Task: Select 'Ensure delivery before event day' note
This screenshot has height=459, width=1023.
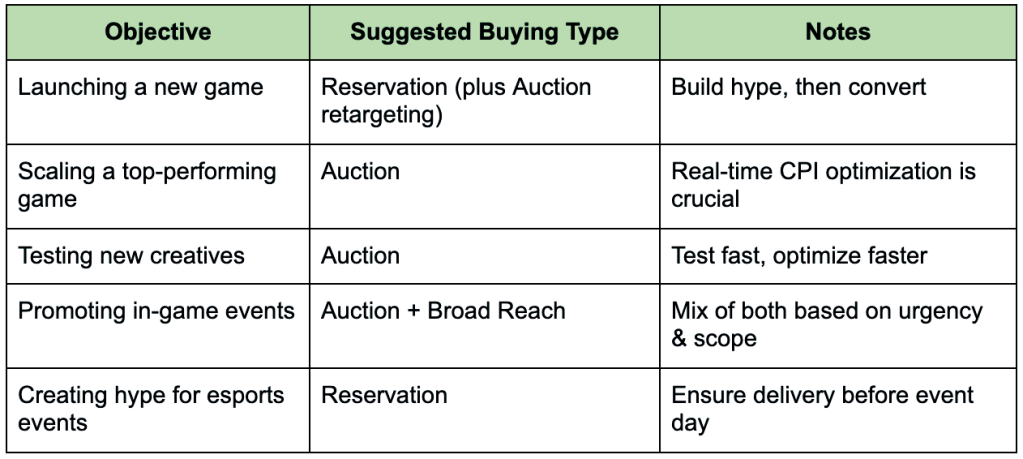Action: (822, 408)
